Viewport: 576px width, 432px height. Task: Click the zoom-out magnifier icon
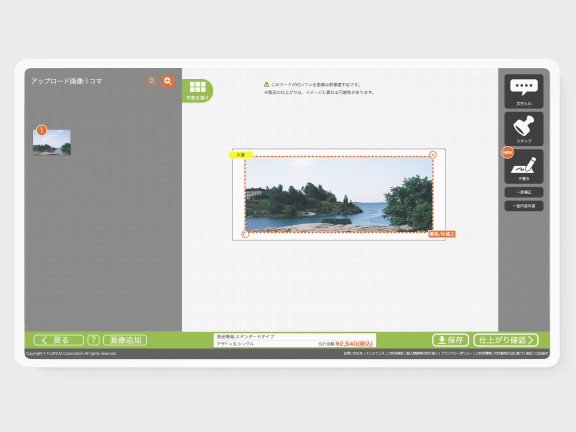pyautogui.click(x=152, y=81)
